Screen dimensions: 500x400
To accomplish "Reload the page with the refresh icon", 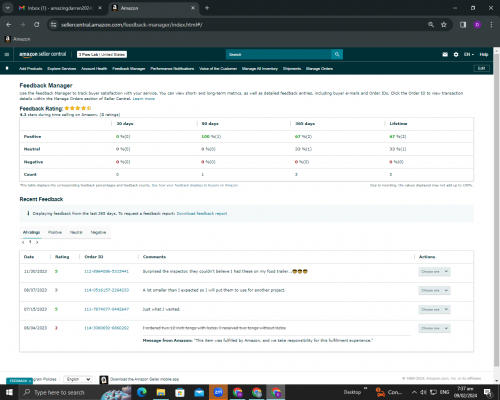I will pyautogui.click(x=37, y=25).
